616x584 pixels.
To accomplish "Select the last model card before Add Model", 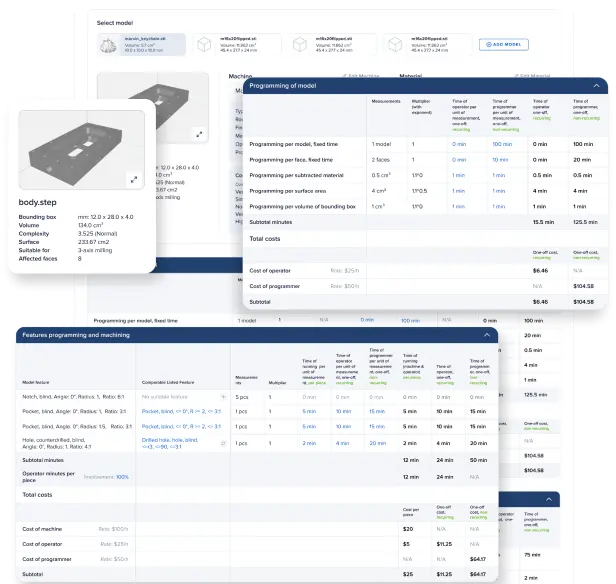I will [425, 45].
